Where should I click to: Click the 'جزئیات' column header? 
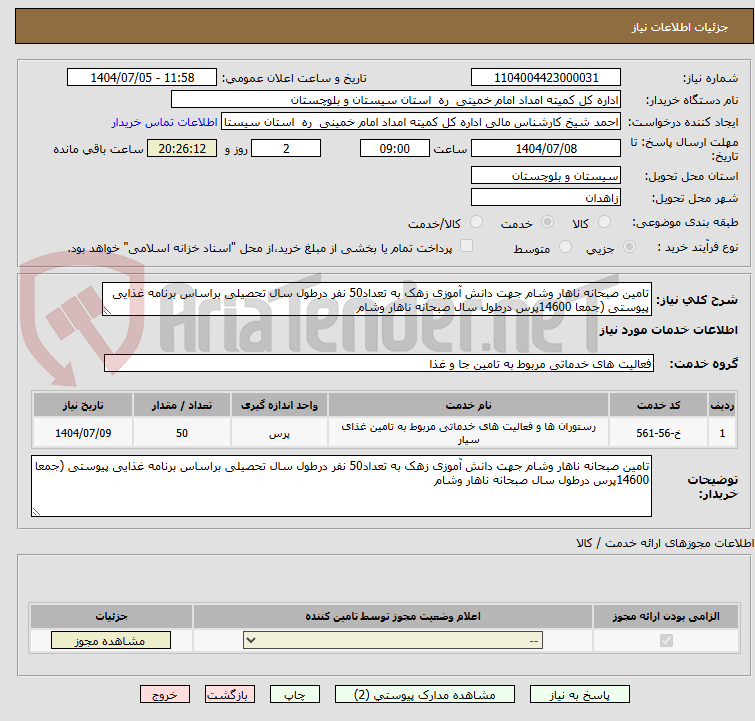[x=111, y=616]
